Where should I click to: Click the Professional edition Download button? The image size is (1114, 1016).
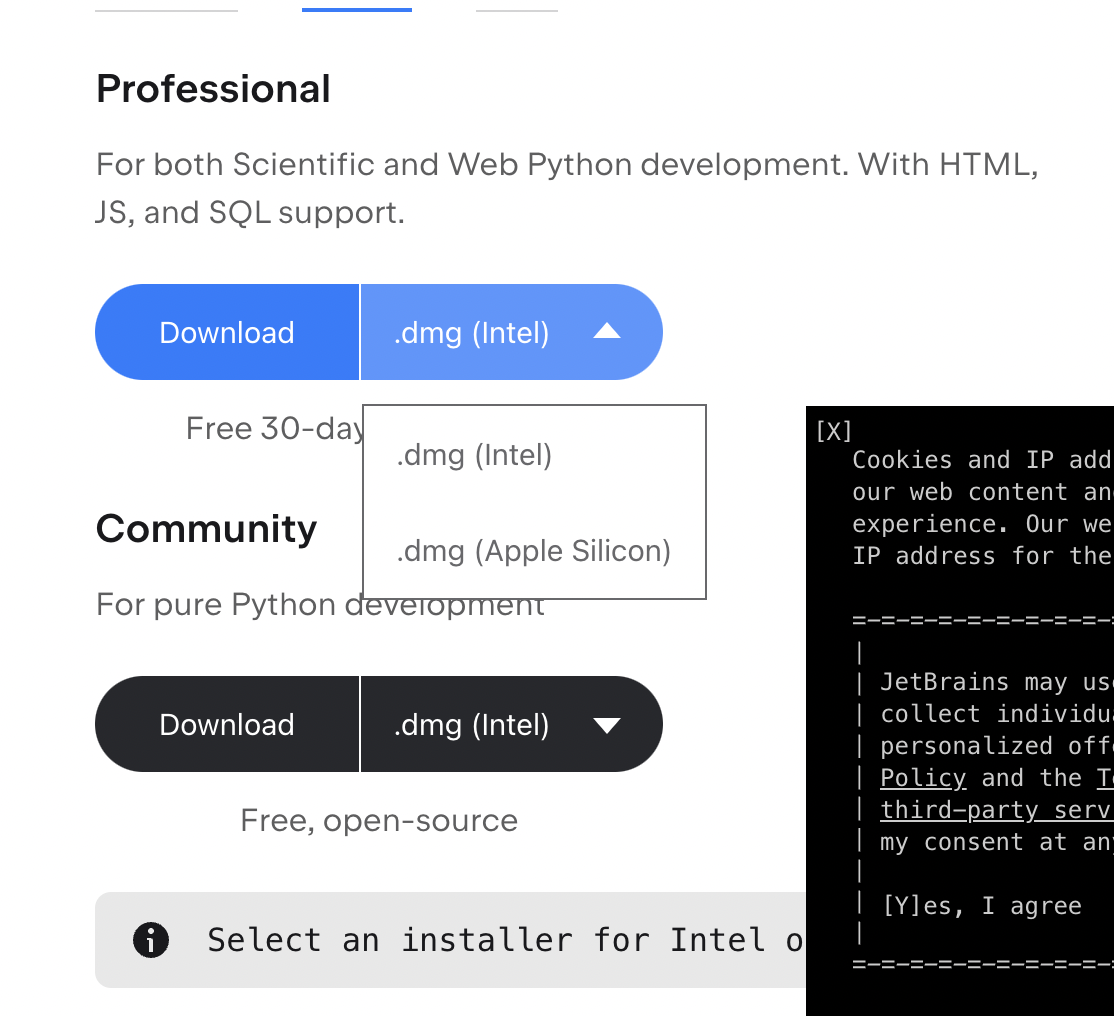227,333
